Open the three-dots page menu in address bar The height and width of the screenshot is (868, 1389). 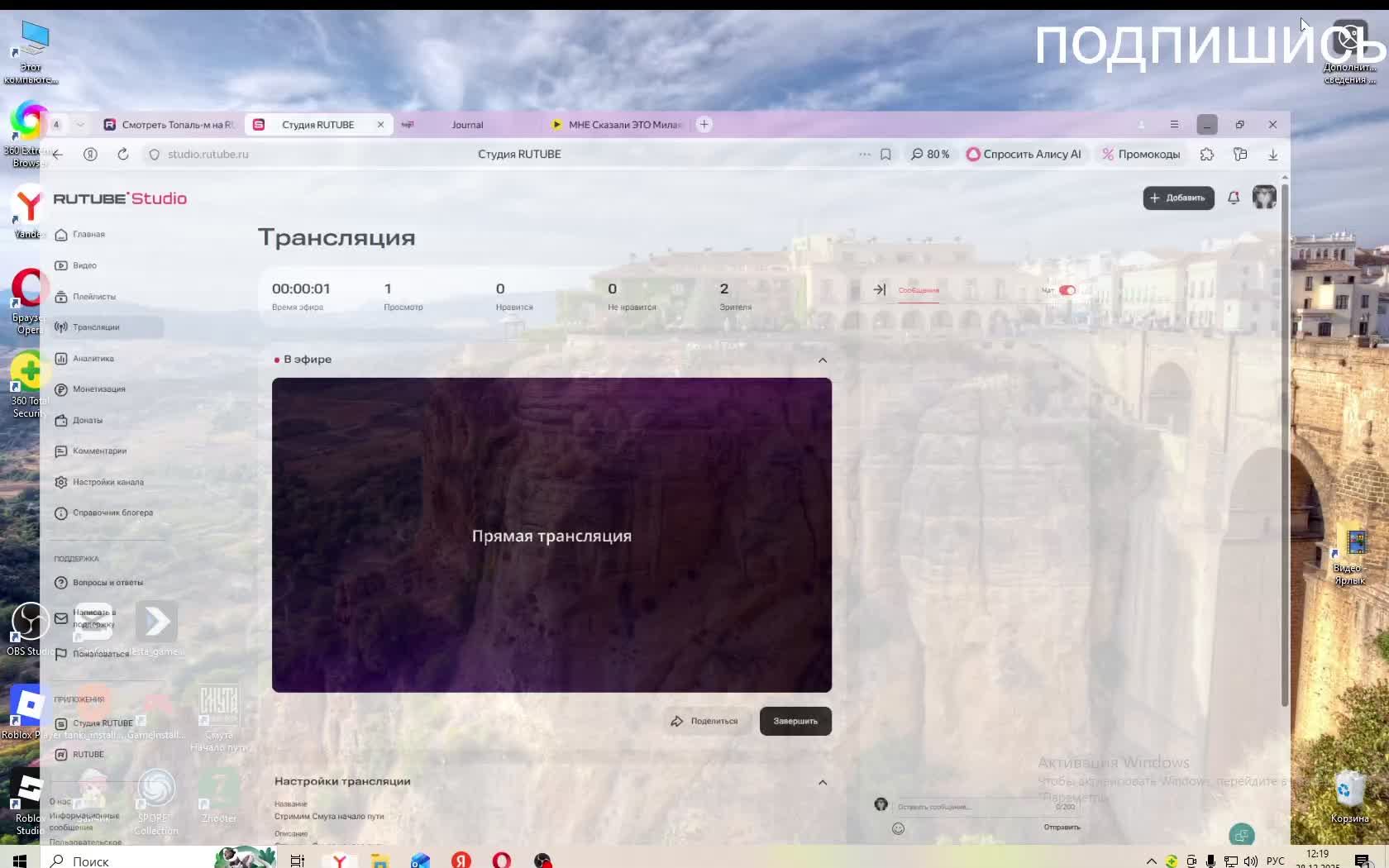(x=865, y=155)
